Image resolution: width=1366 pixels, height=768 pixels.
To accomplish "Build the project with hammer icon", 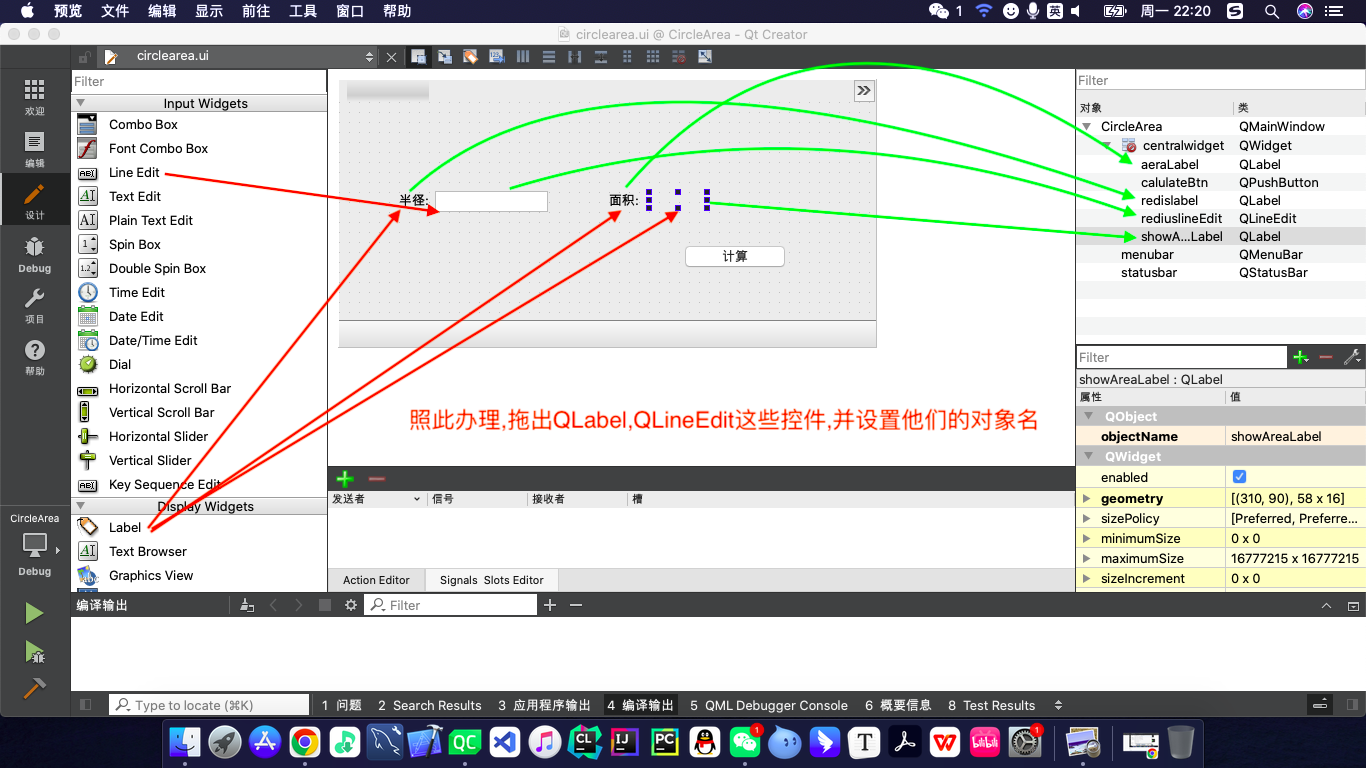I will (x=35, y=688).
